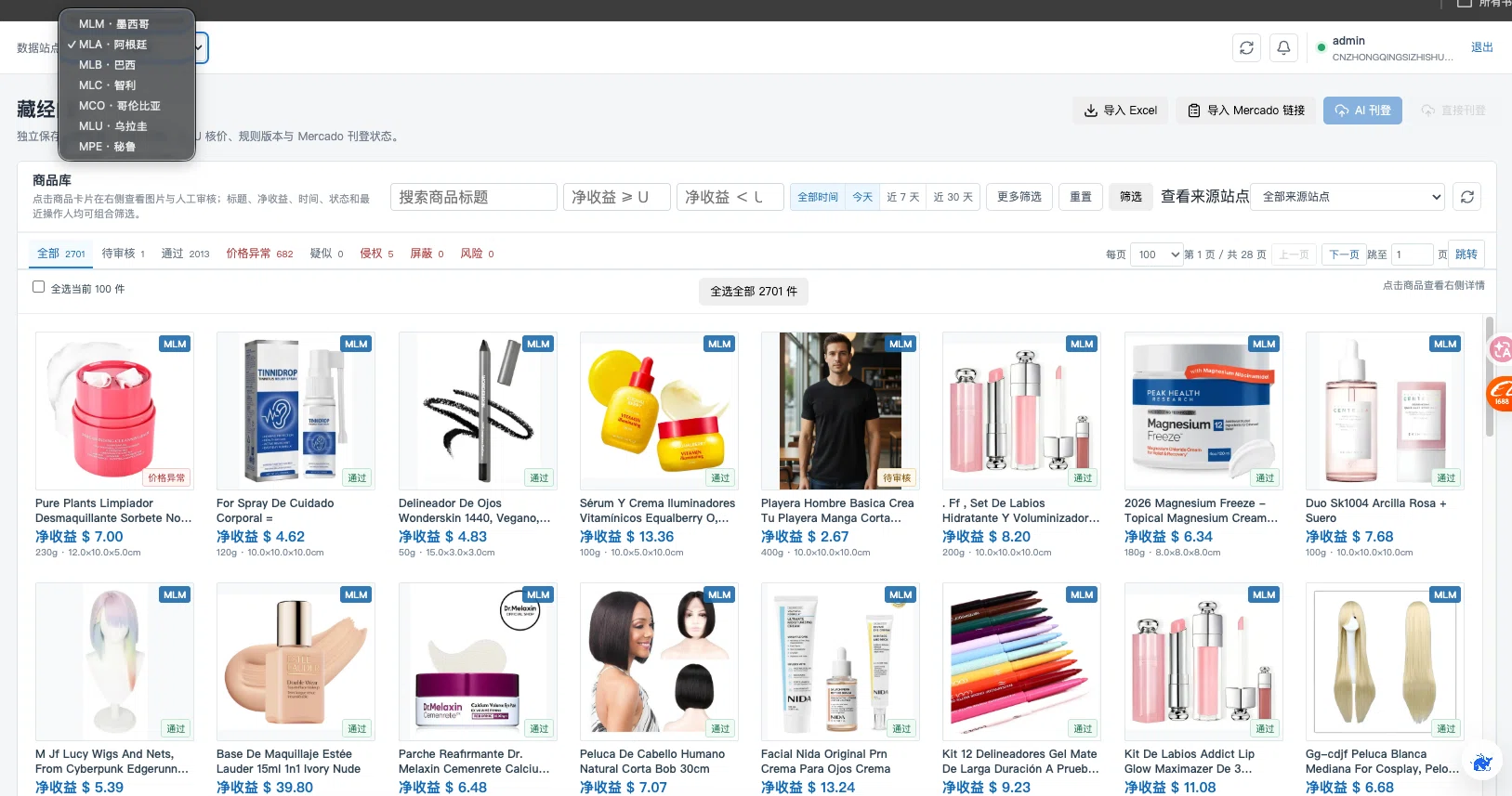Switch to 全部 2701 tab

coord(61,254)
